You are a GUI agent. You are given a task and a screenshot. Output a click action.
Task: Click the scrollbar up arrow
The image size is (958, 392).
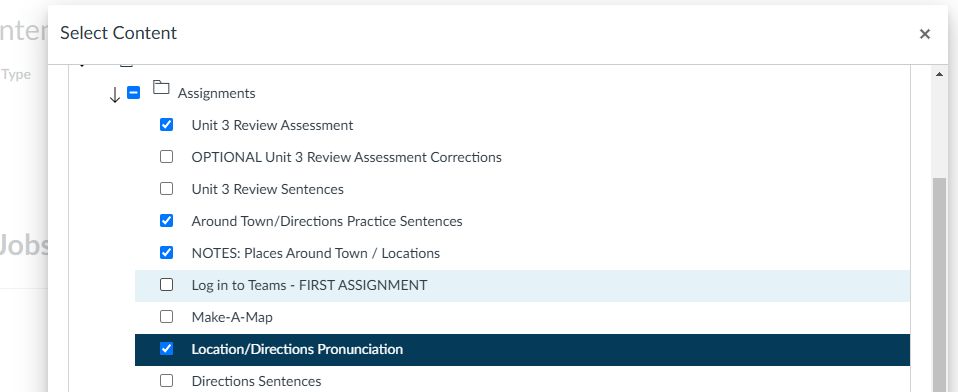[939, 74]
